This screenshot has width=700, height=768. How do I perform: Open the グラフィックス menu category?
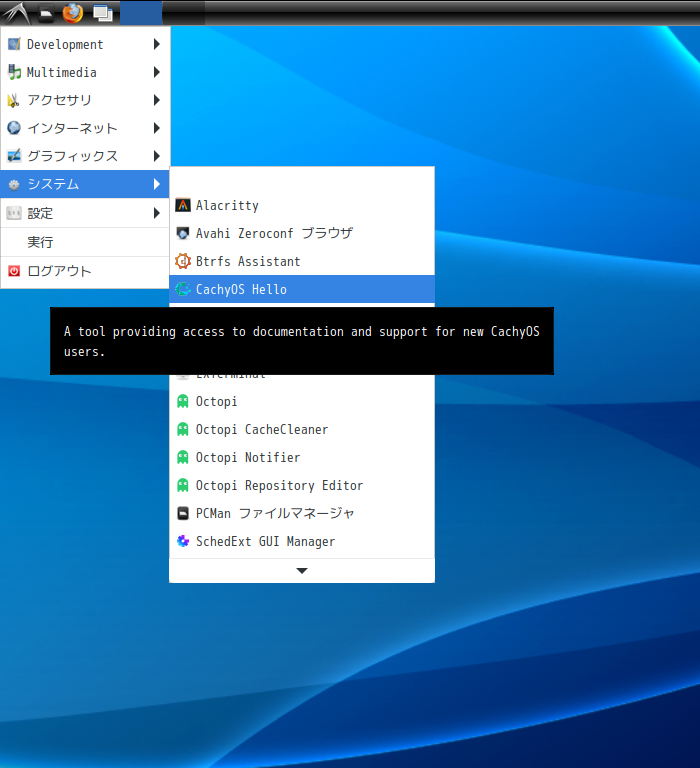point(85,156)
